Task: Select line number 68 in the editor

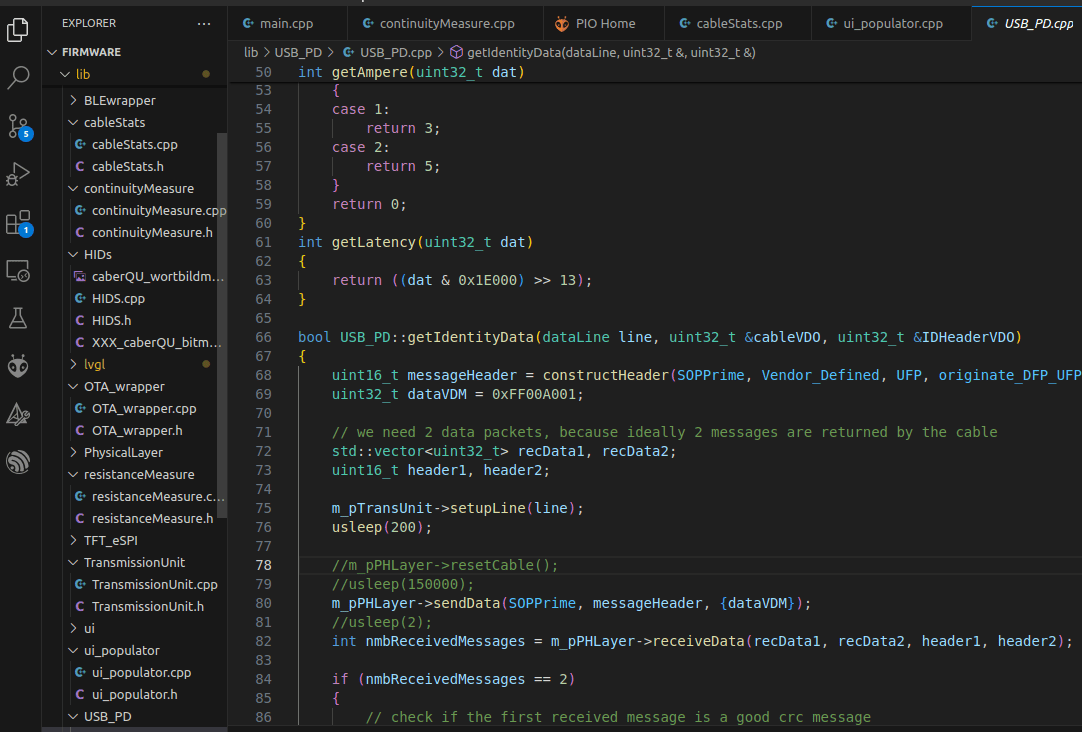Action: [x=263, y=374]
